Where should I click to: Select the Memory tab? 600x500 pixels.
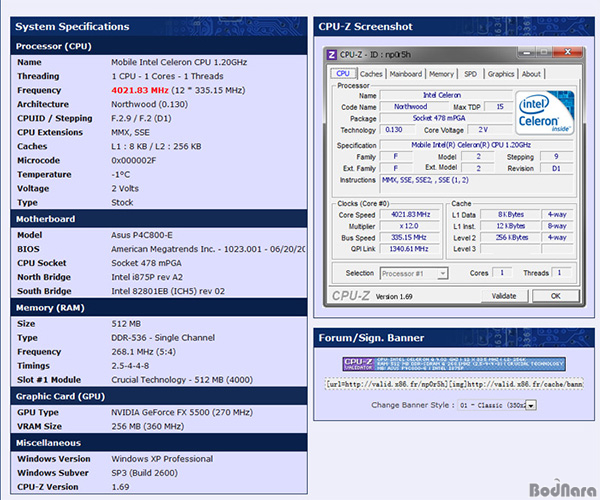[x=441, y=73]
